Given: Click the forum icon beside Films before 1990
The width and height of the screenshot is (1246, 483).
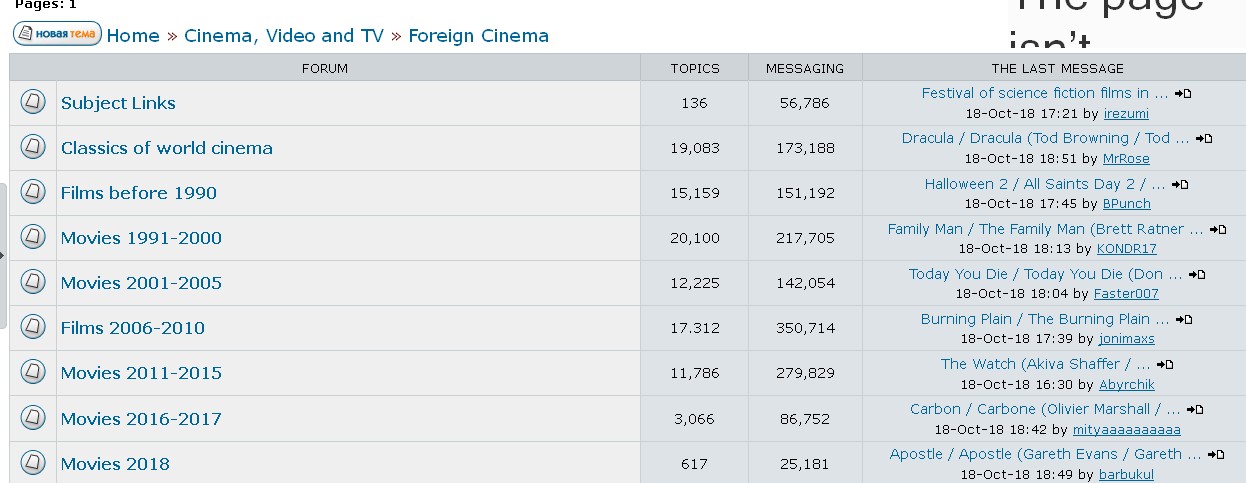Looking at the screenshot, I should [x=33, y=192].
